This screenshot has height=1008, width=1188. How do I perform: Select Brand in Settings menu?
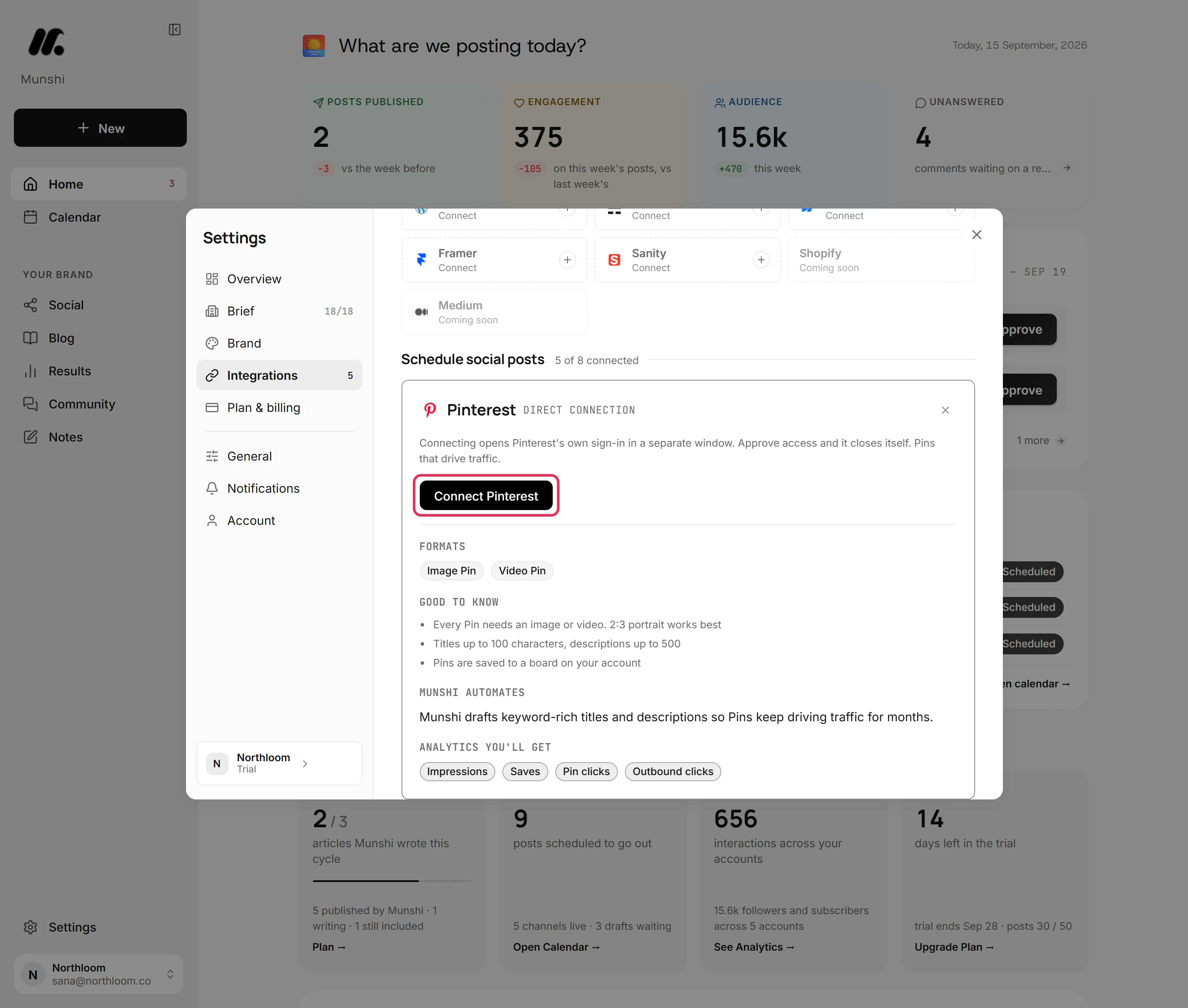tap(279, 343)
